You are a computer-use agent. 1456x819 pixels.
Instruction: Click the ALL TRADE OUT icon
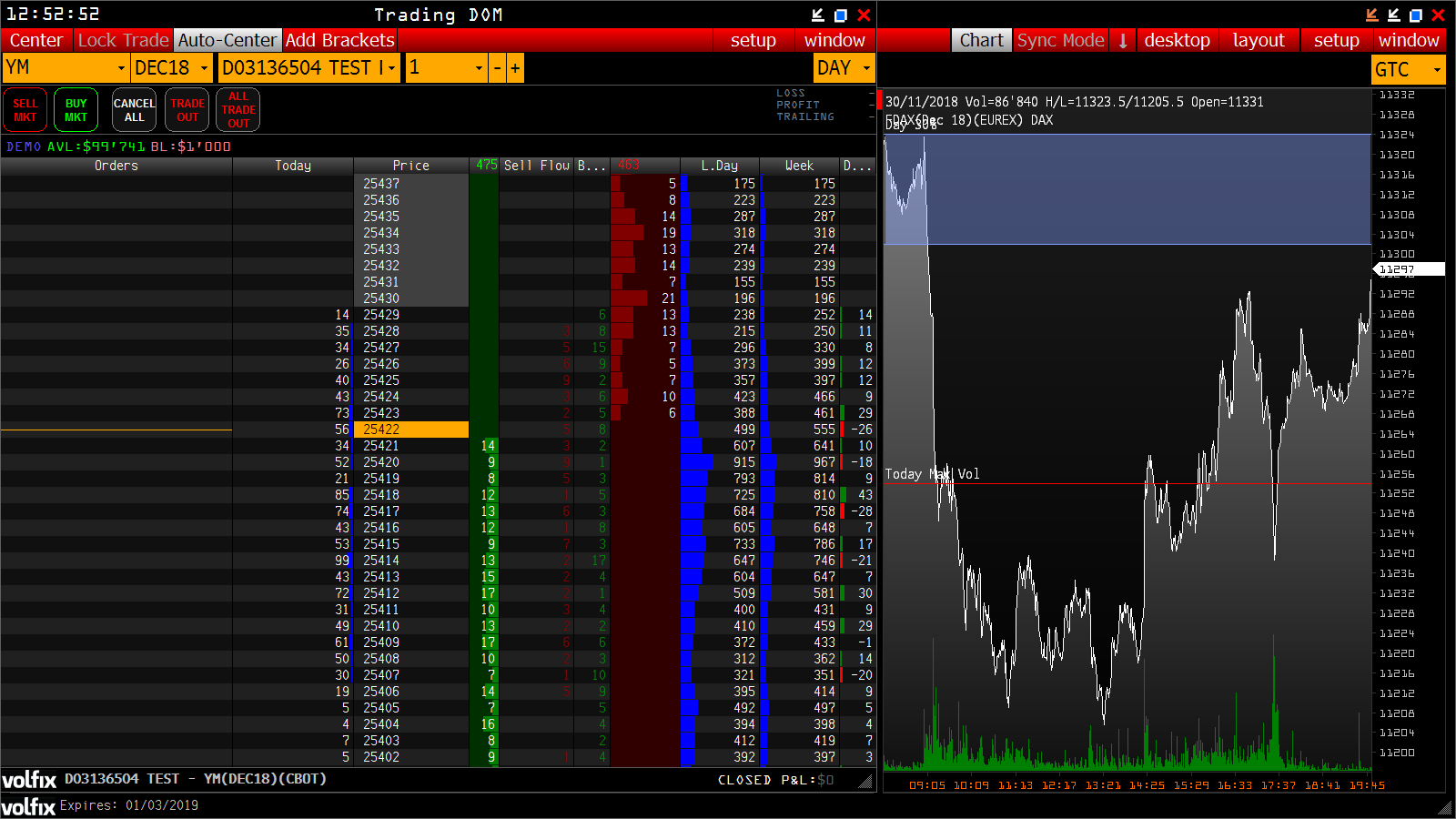(x=237, y=109)
